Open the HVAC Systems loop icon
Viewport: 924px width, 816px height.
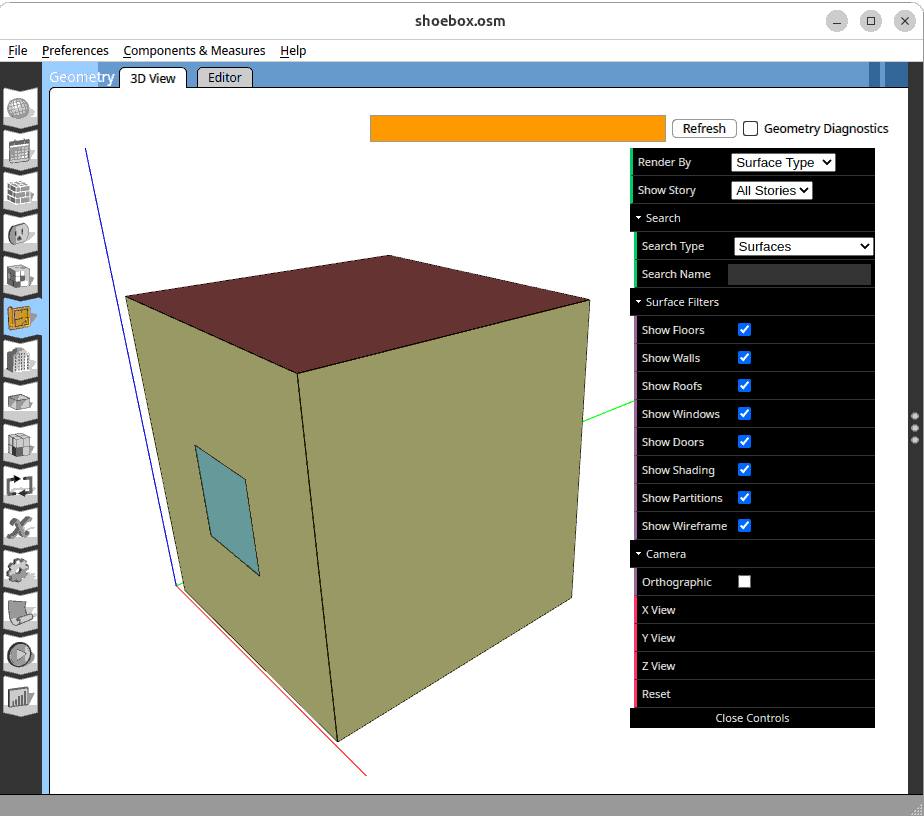[x=22, y=485]
